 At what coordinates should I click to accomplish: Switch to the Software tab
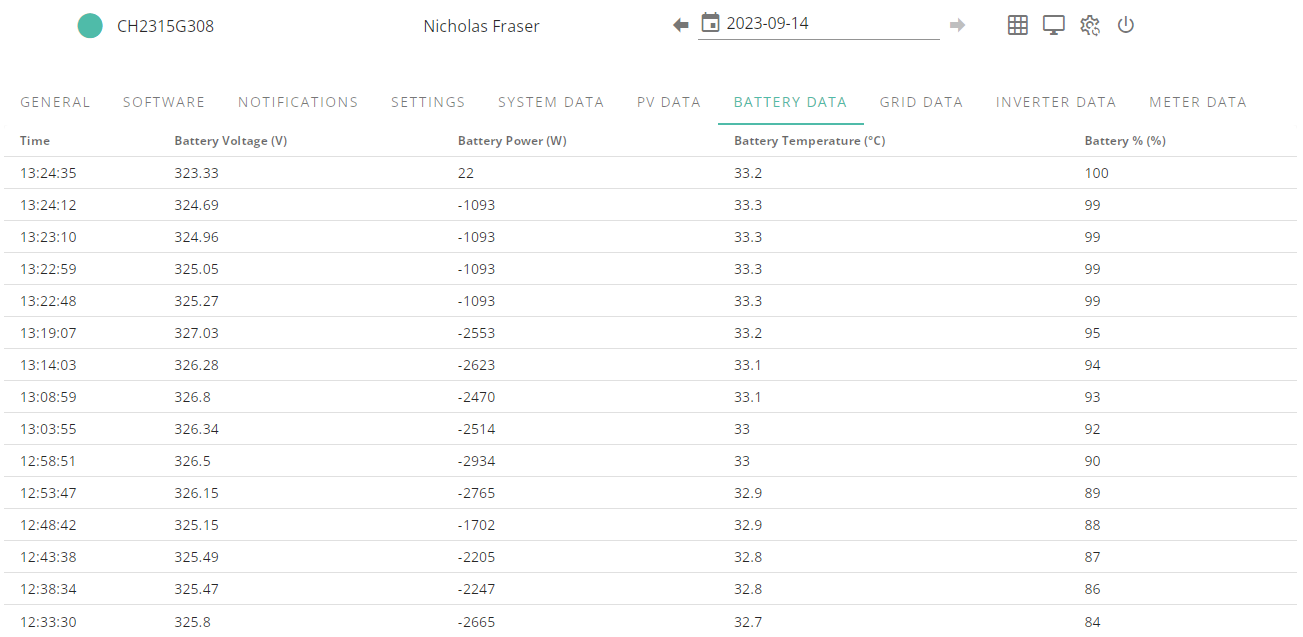[164, 102]
